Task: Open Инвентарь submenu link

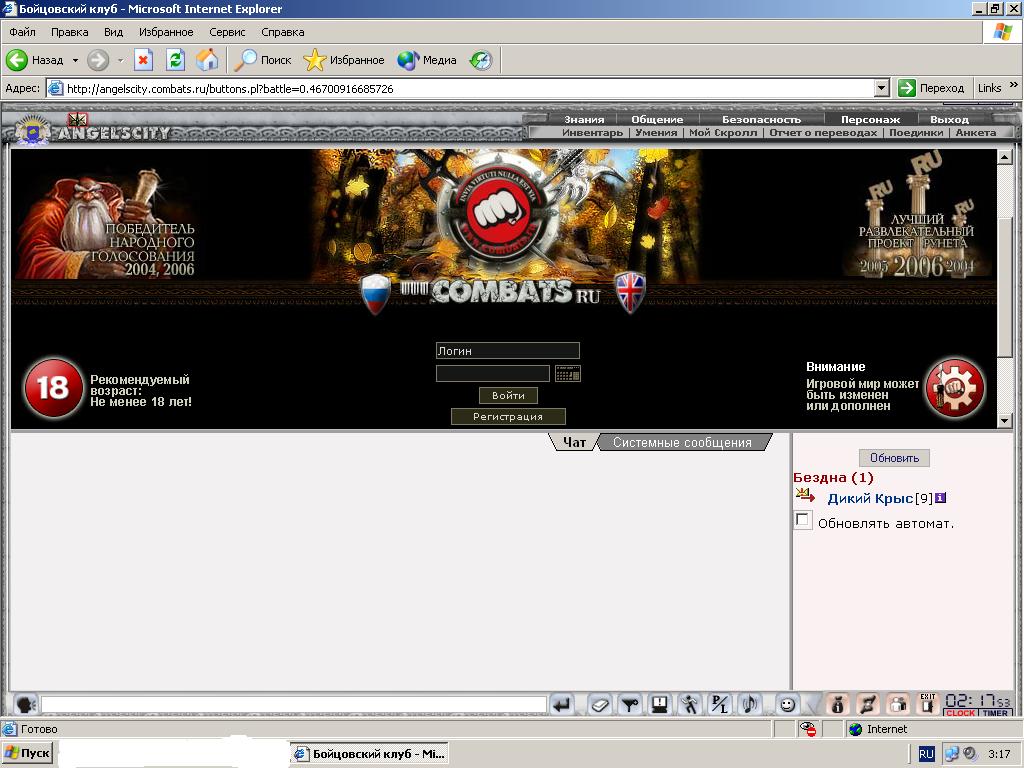Action: [592, 133]
